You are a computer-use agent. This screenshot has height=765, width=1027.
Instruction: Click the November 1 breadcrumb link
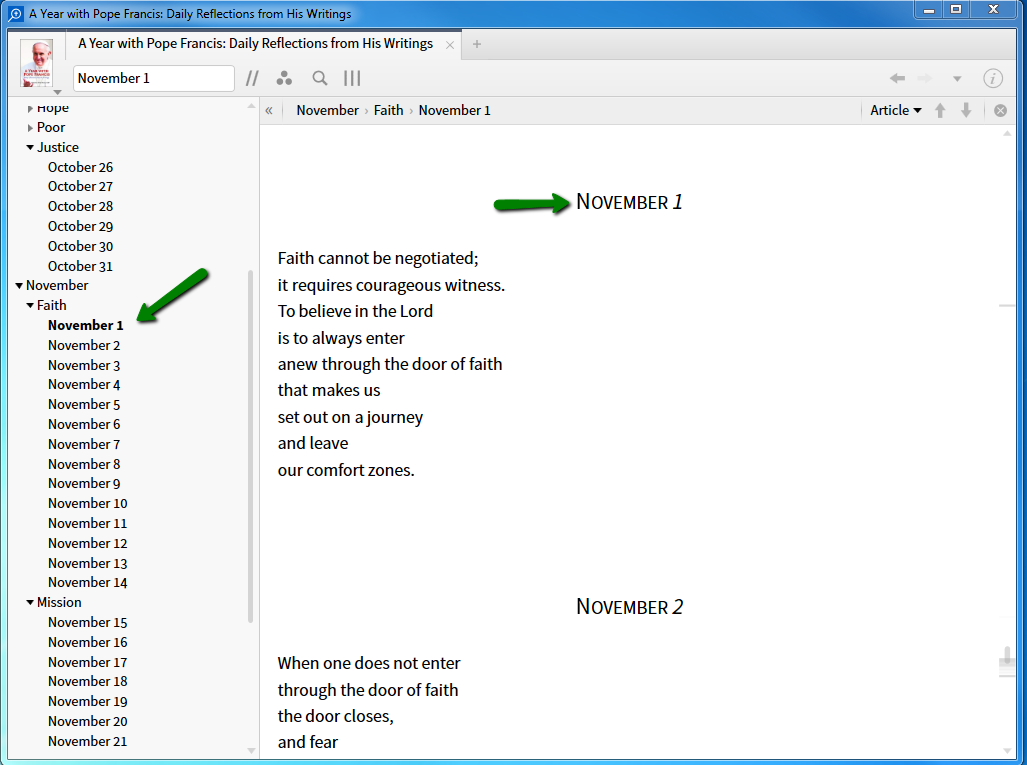click(455, 111)
